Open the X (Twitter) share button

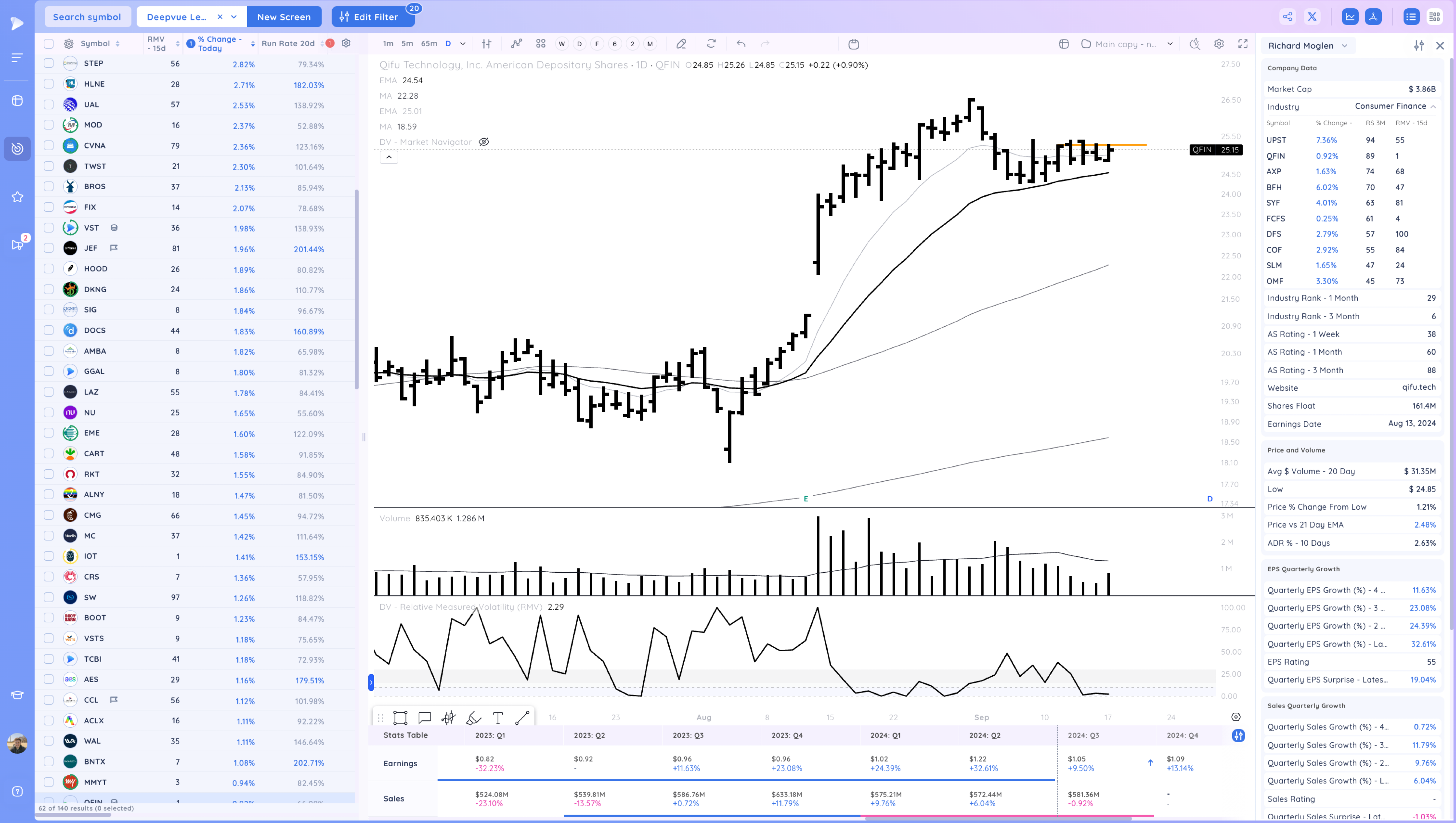1312,17
